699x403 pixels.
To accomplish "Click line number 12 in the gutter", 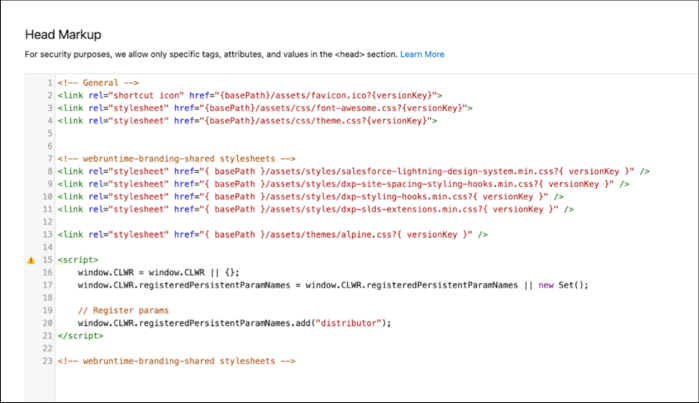I will [48, 222].
